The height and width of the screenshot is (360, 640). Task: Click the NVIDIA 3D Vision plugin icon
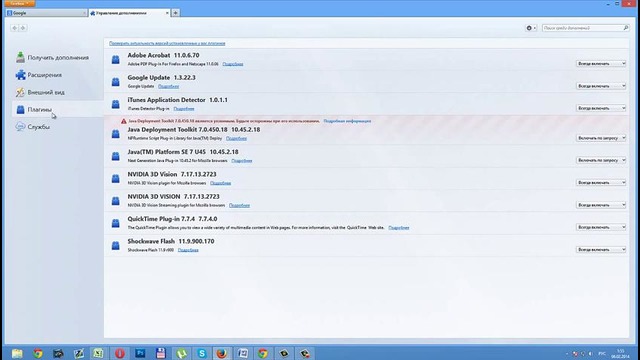tap(116, 179)
